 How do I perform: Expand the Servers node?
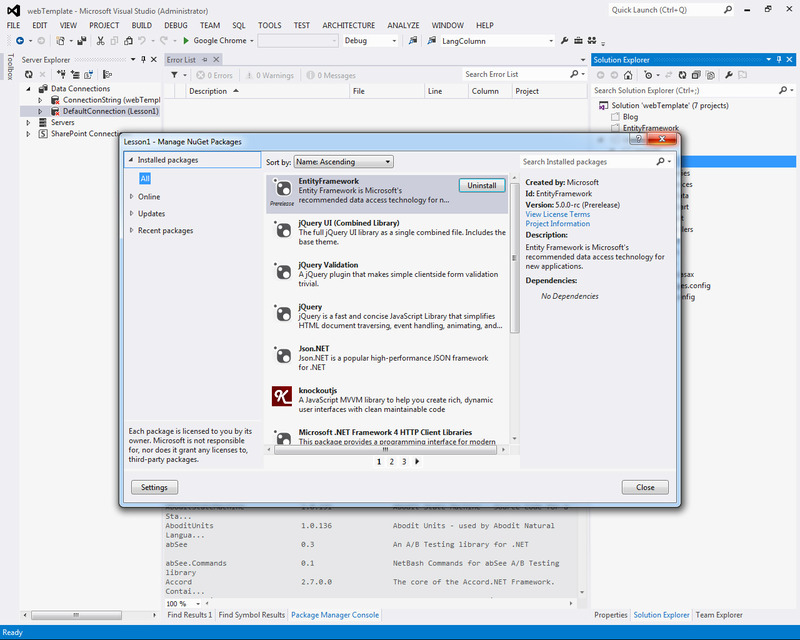(29, 122)
